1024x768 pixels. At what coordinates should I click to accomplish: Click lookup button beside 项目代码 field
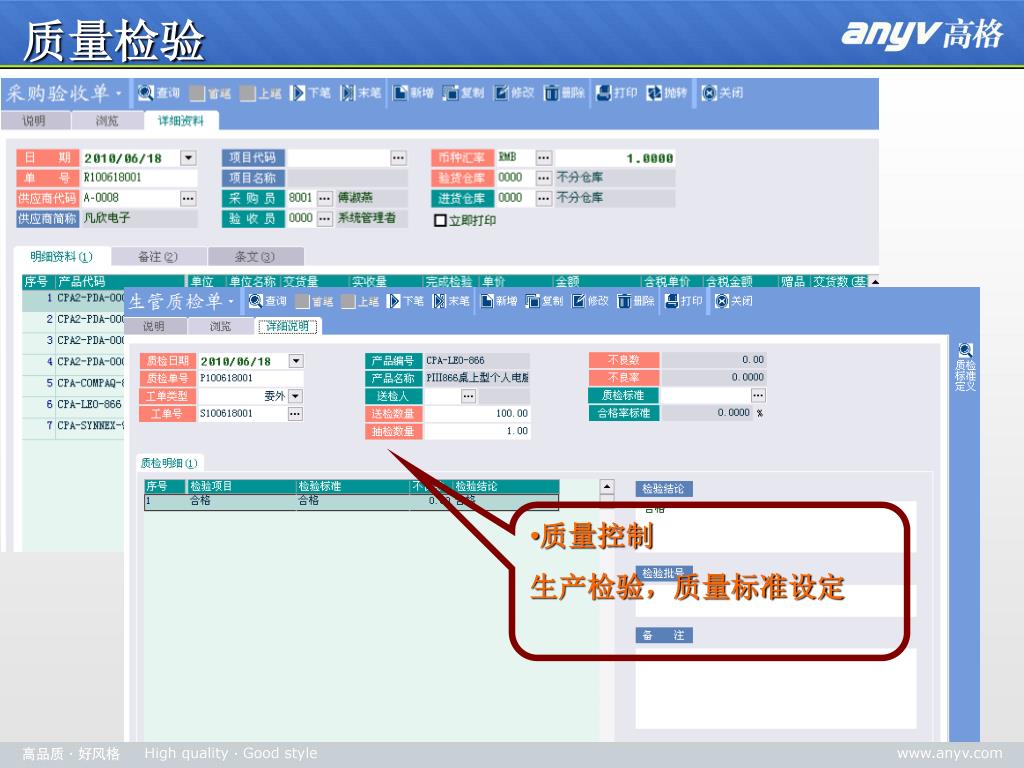point(398,158)
